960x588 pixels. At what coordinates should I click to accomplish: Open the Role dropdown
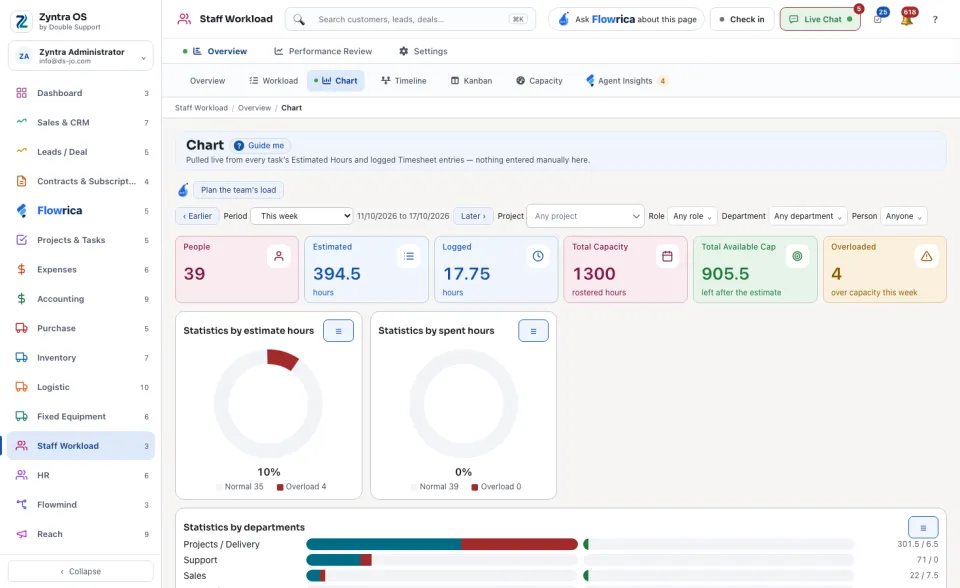click(x=692, y=216)
